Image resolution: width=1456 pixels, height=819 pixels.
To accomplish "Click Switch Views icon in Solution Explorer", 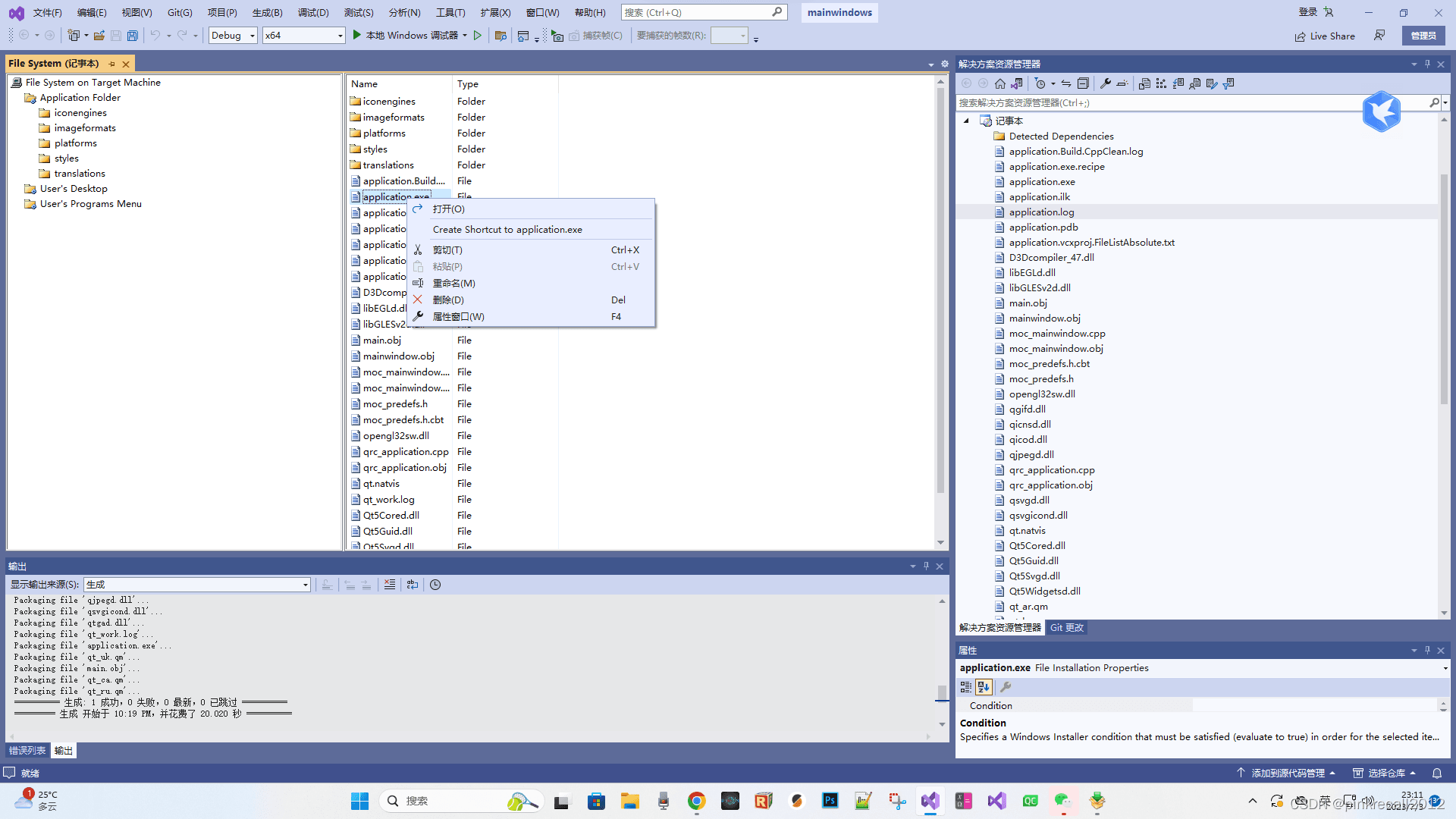I will [1017, 83].
